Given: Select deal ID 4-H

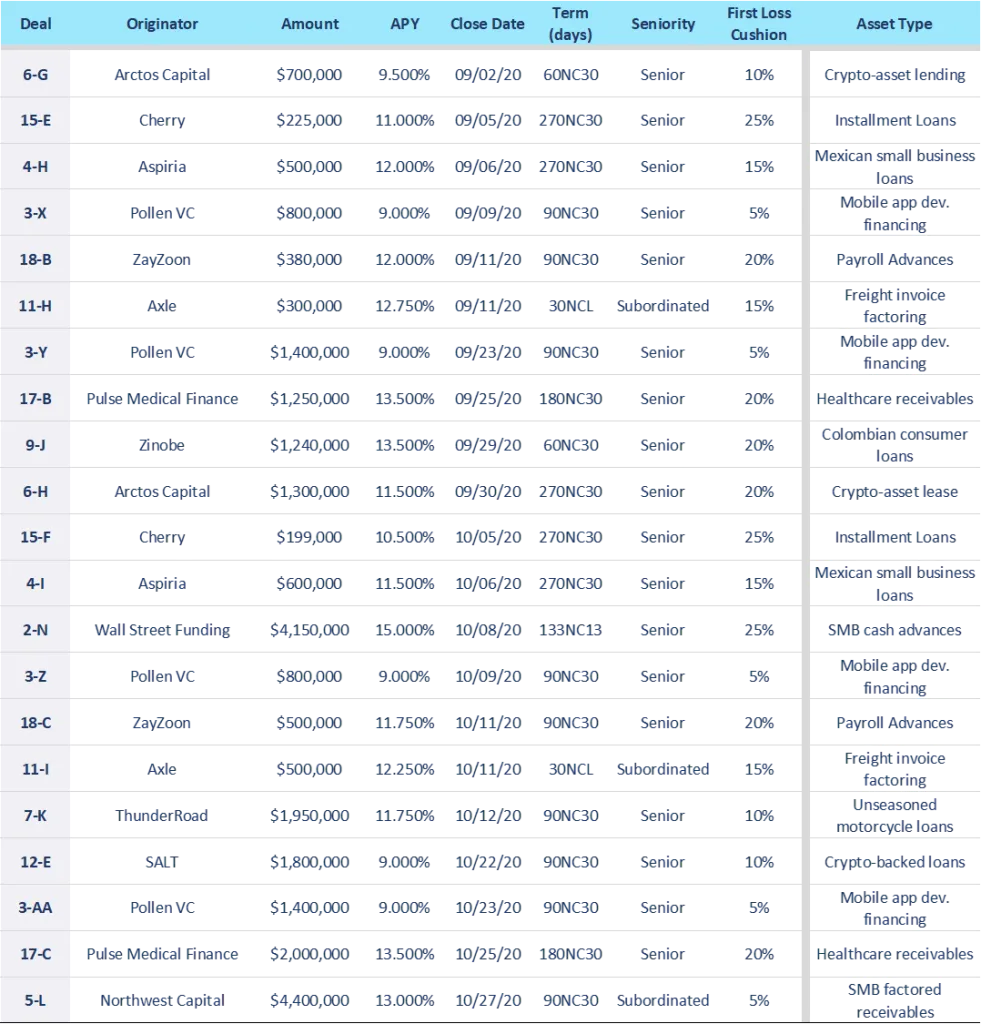Looking at the screenshot, I should click(35, 167).
